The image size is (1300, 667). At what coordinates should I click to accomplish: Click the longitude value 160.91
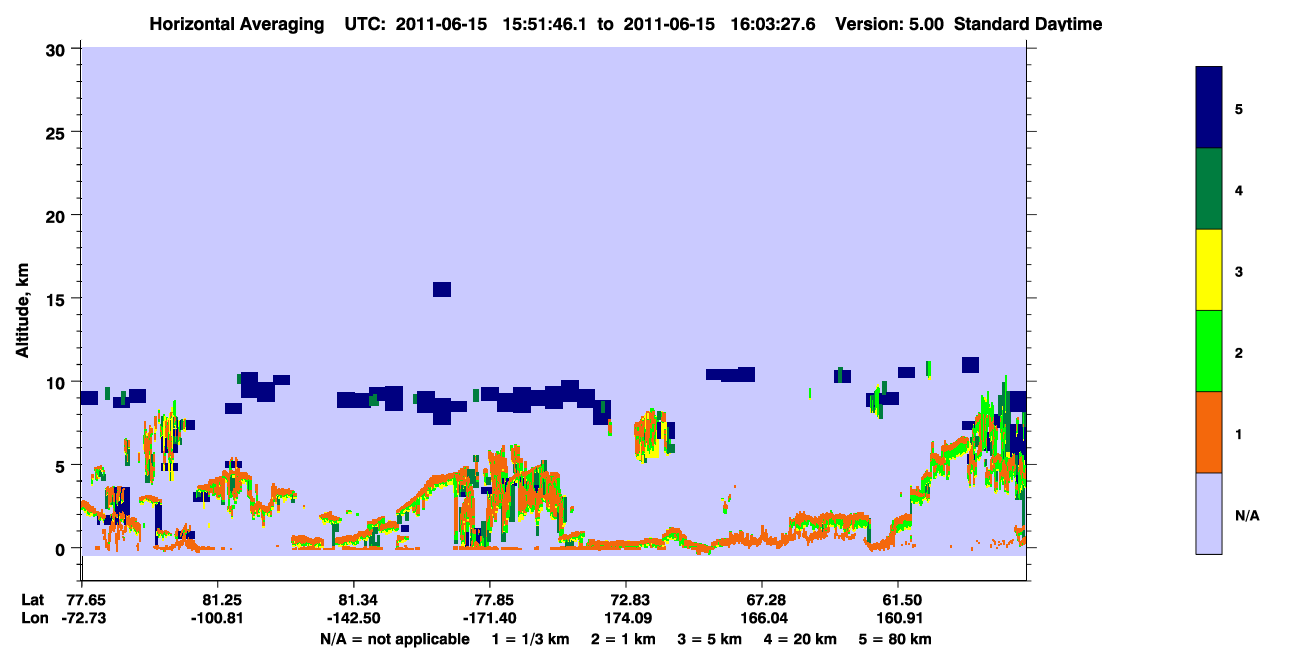pos(898,618)
